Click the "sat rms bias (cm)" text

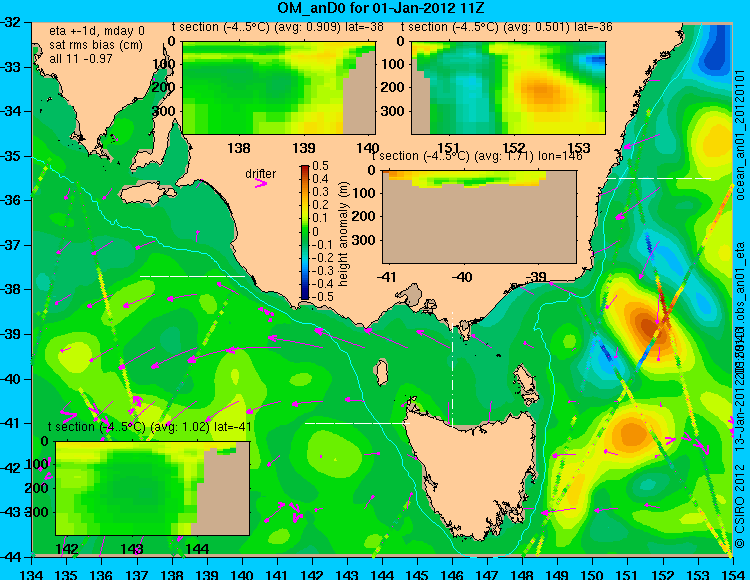click(x=96, y=45)
